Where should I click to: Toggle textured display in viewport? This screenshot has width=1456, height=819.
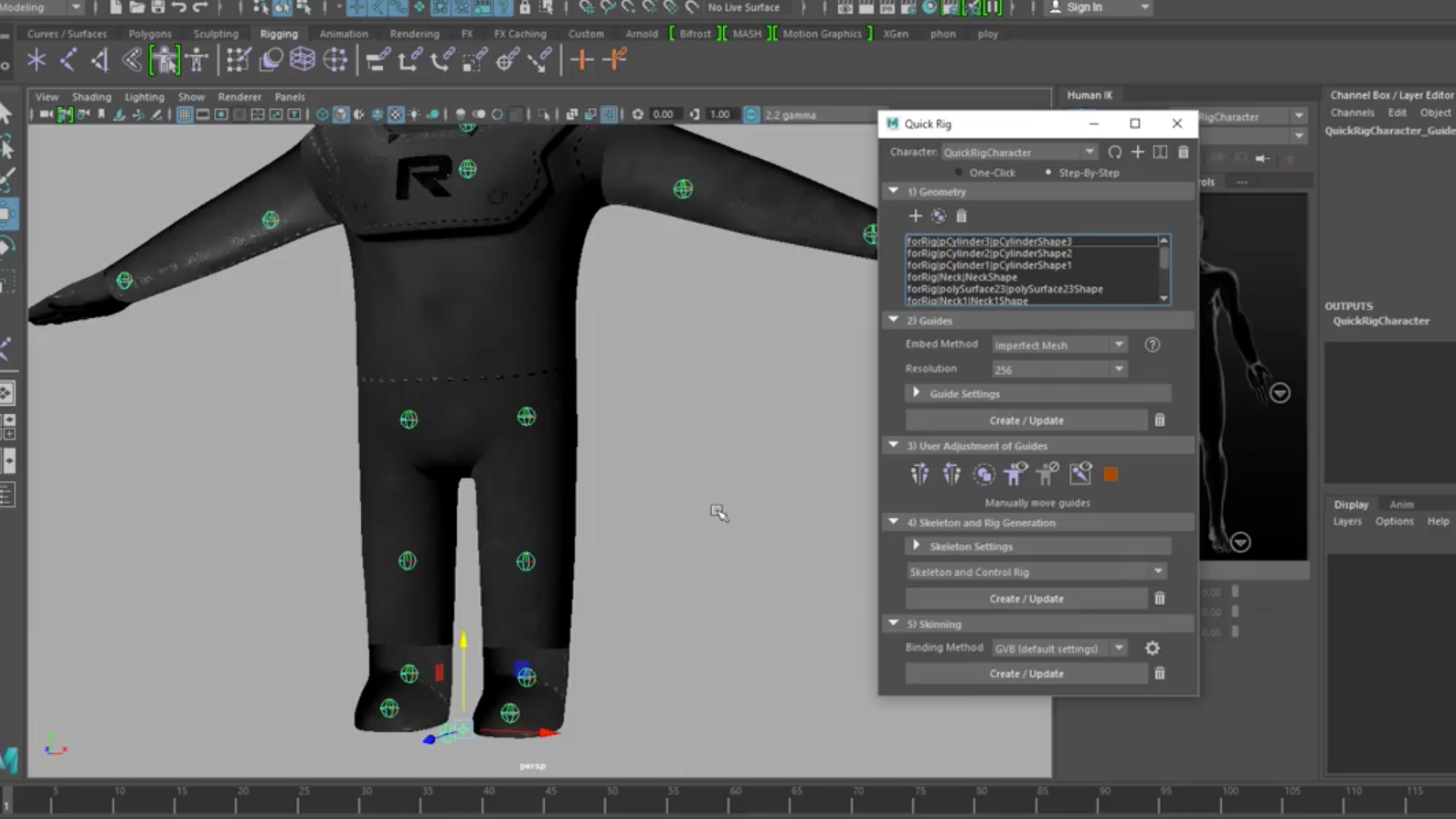[396, 114]
